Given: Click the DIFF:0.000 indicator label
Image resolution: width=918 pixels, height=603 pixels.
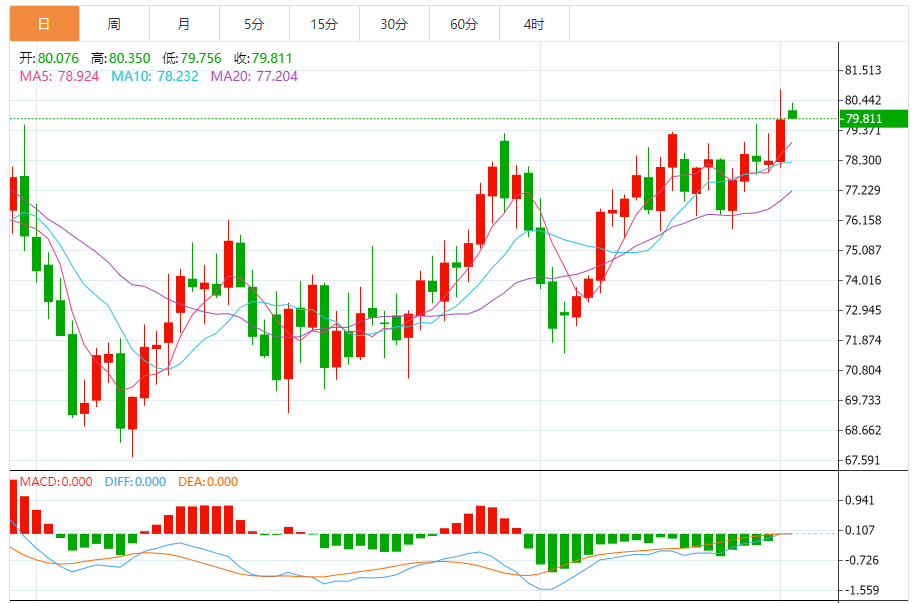Looking at the screenshot, I should pos(135,482).
